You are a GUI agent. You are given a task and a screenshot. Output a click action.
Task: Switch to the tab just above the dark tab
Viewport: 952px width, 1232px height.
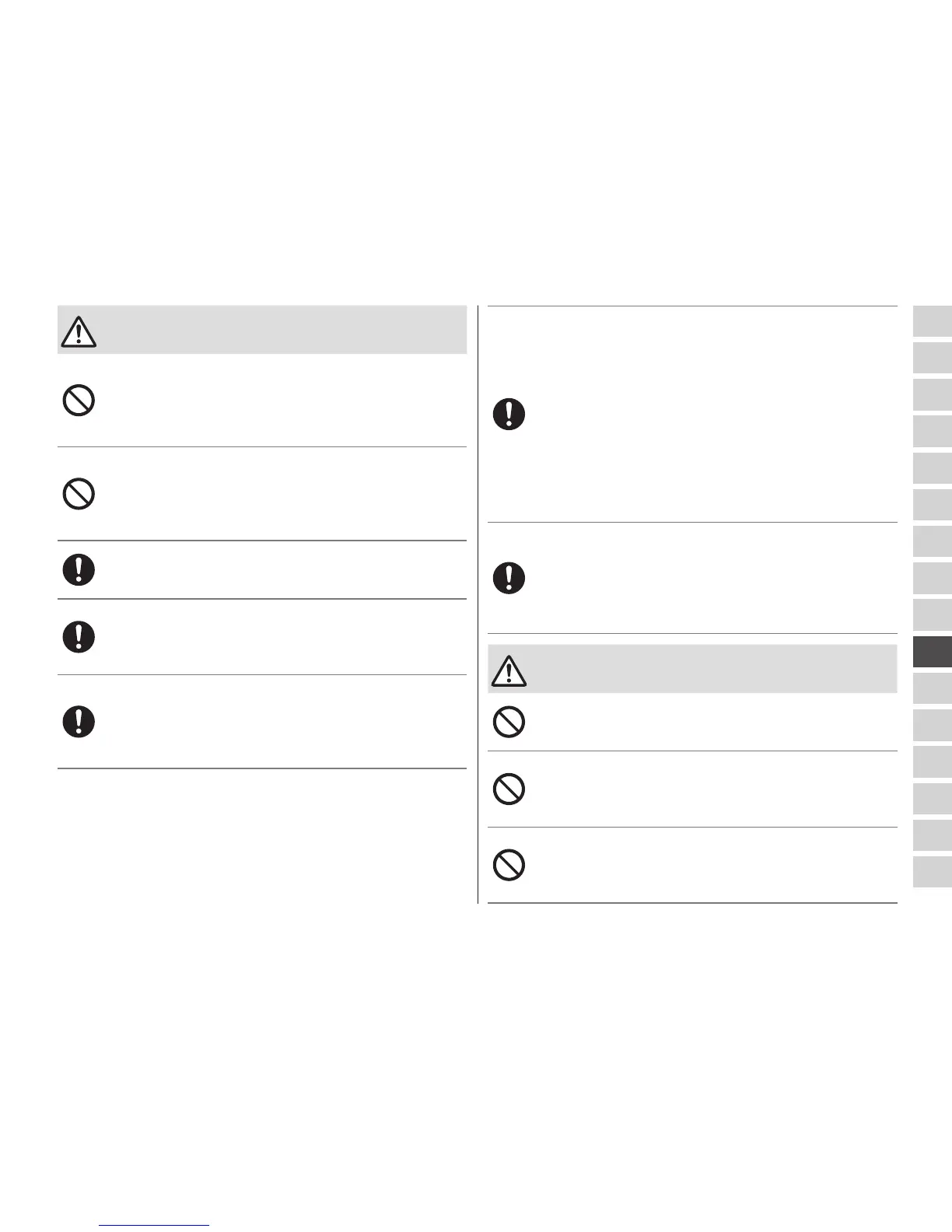coord(932,614)
